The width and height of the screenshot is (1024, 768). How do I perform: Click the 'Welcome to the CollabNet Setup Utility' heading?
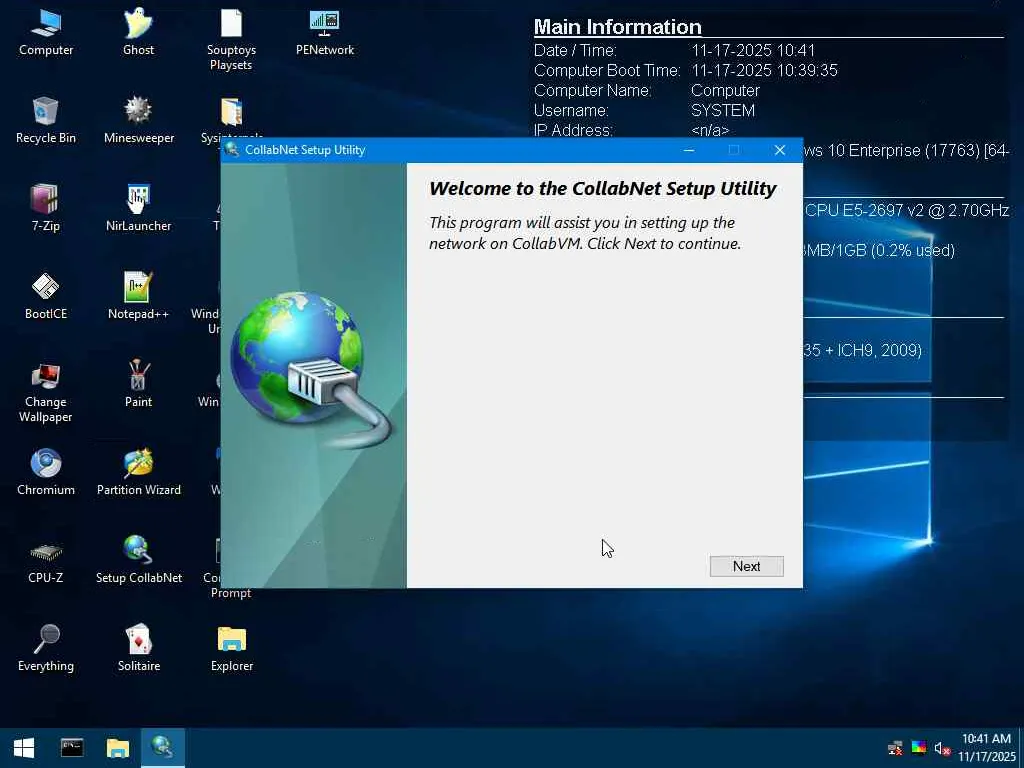coord(603,189)
